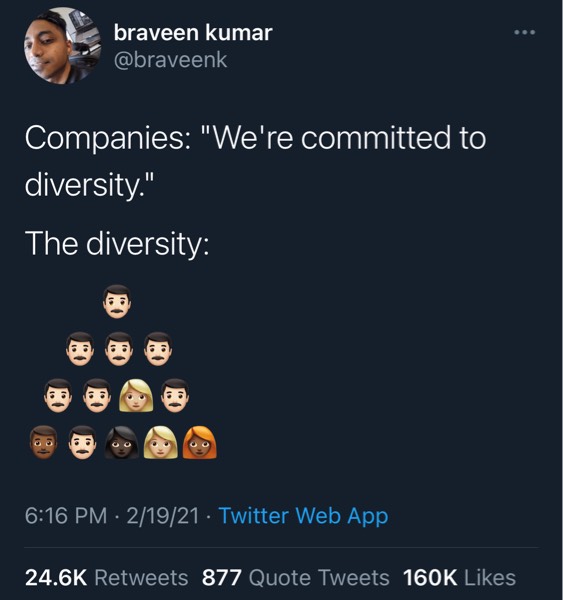Click "The diversity:" text line
The image size is (563, 600).
pos(117,244)
